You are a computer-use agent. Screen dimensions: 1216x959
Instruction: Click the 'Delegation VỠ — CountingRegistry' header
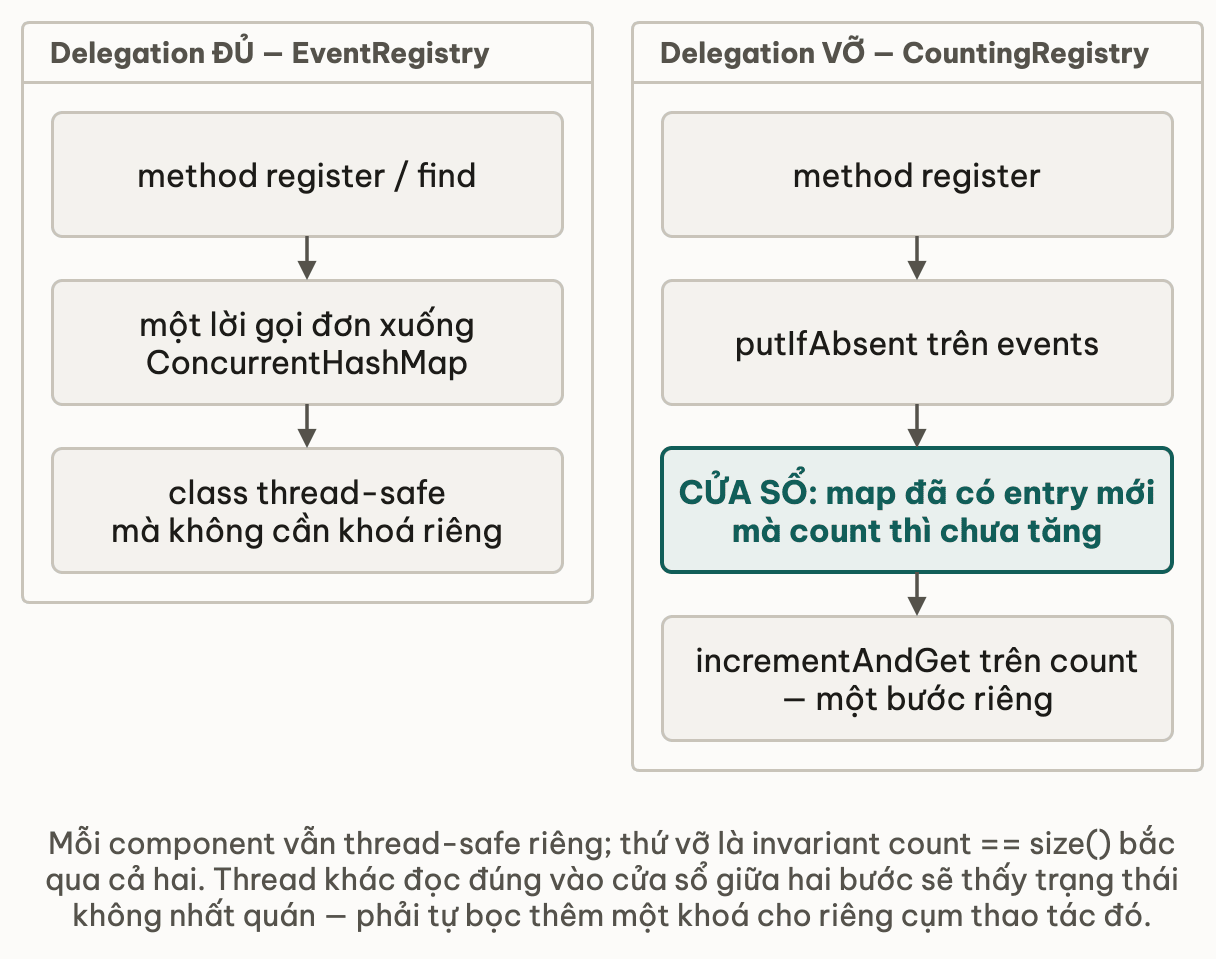coord(904,53)
